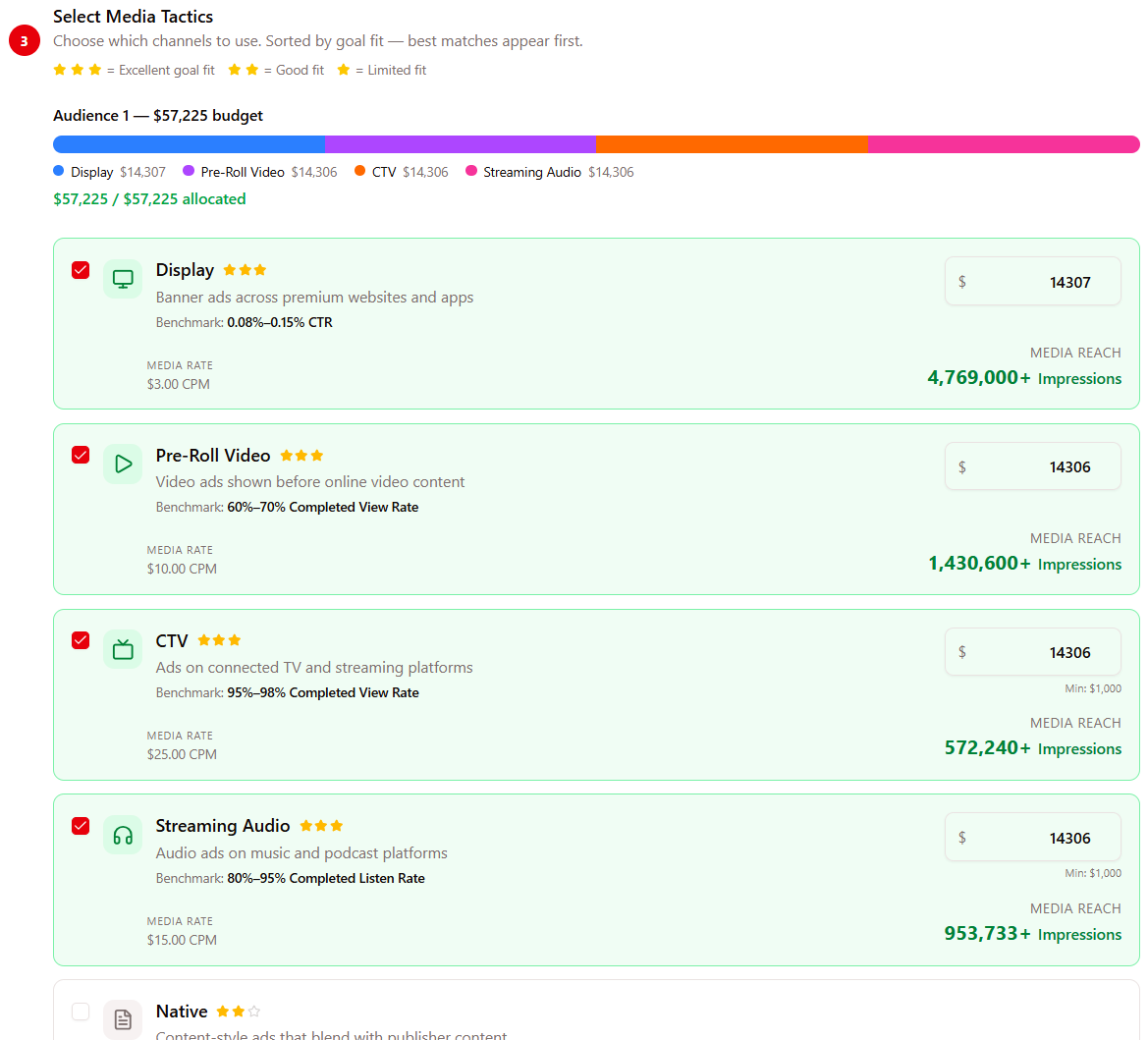
Task: Click the Display title text
Action: coord(185,270)
